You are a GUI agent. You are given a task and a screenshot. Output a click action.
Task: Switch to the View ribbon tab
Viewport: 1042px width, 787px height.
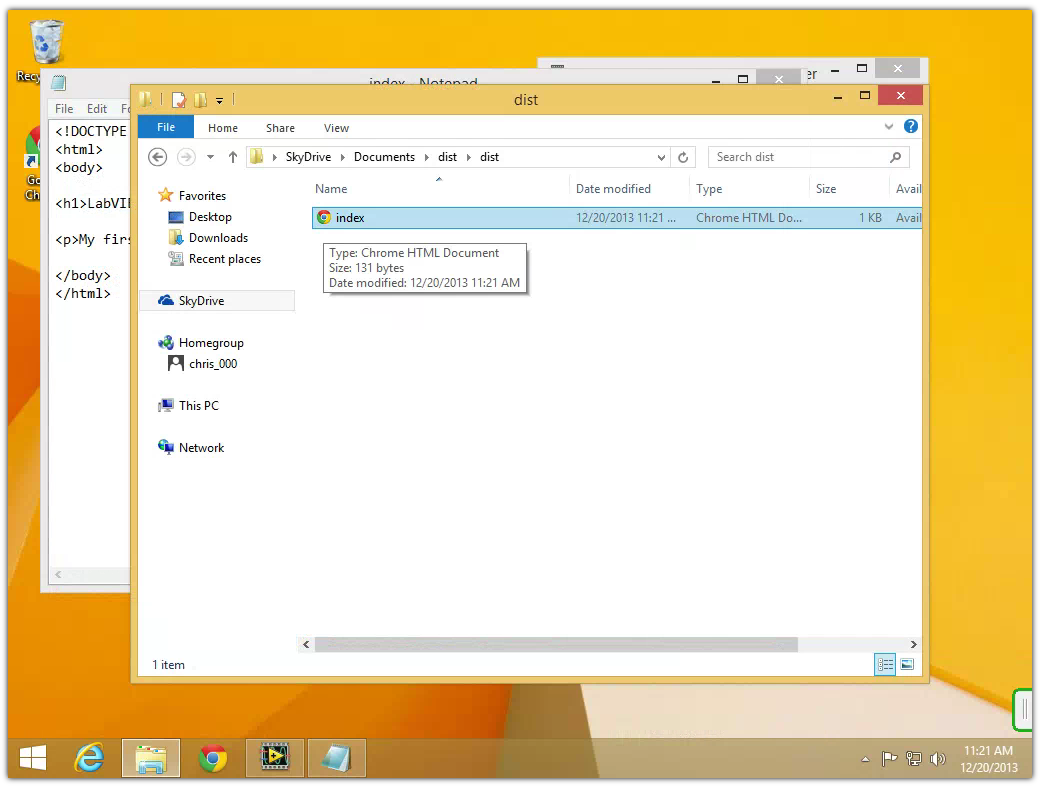(x=336, y=128)
